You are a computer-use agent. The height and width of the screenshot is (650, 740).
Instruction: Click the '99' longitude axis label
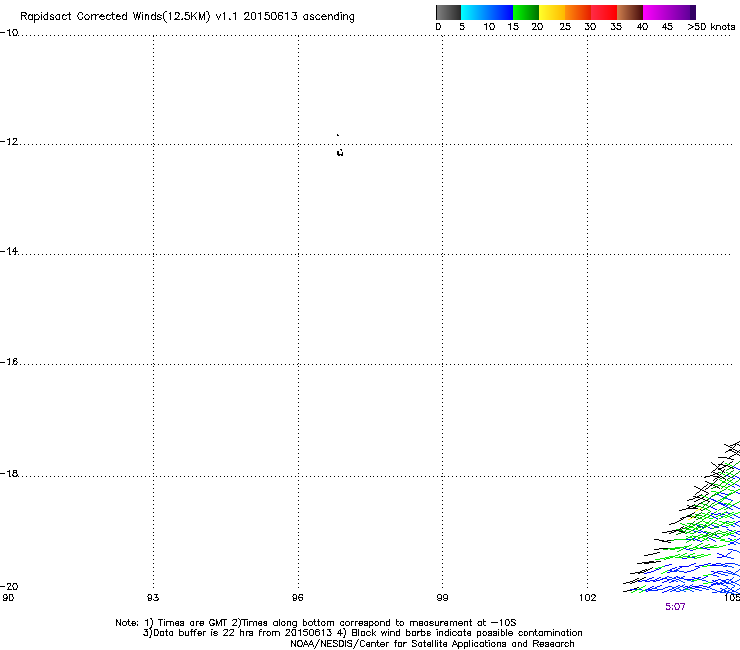tap(442, 598)
